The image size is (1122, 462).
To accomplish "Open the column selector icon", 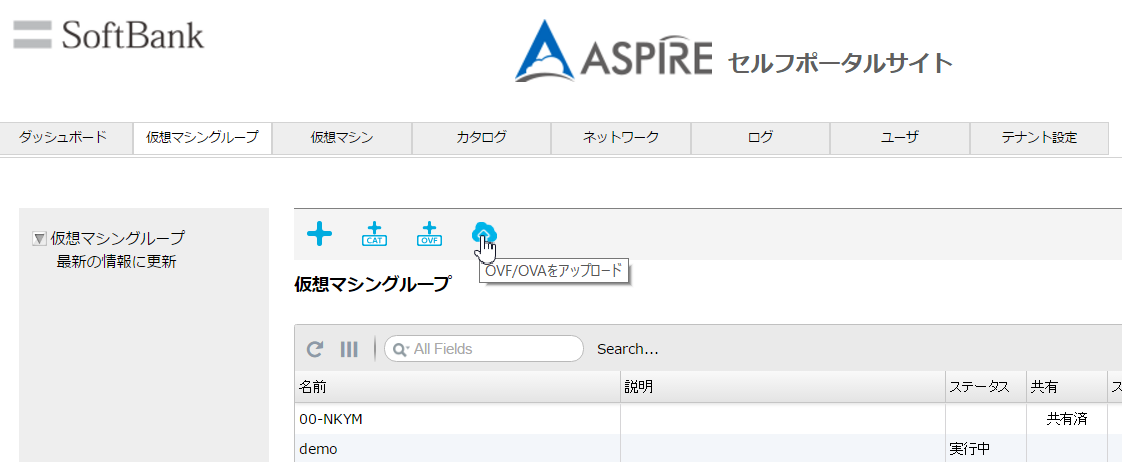I will coord(349,349).
